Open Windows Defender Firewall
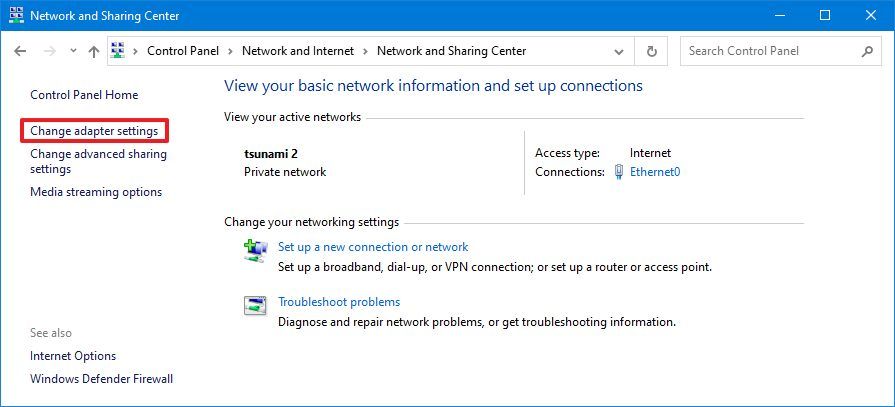The width and height of the screenshot is (895, 407). pos(102,379)
